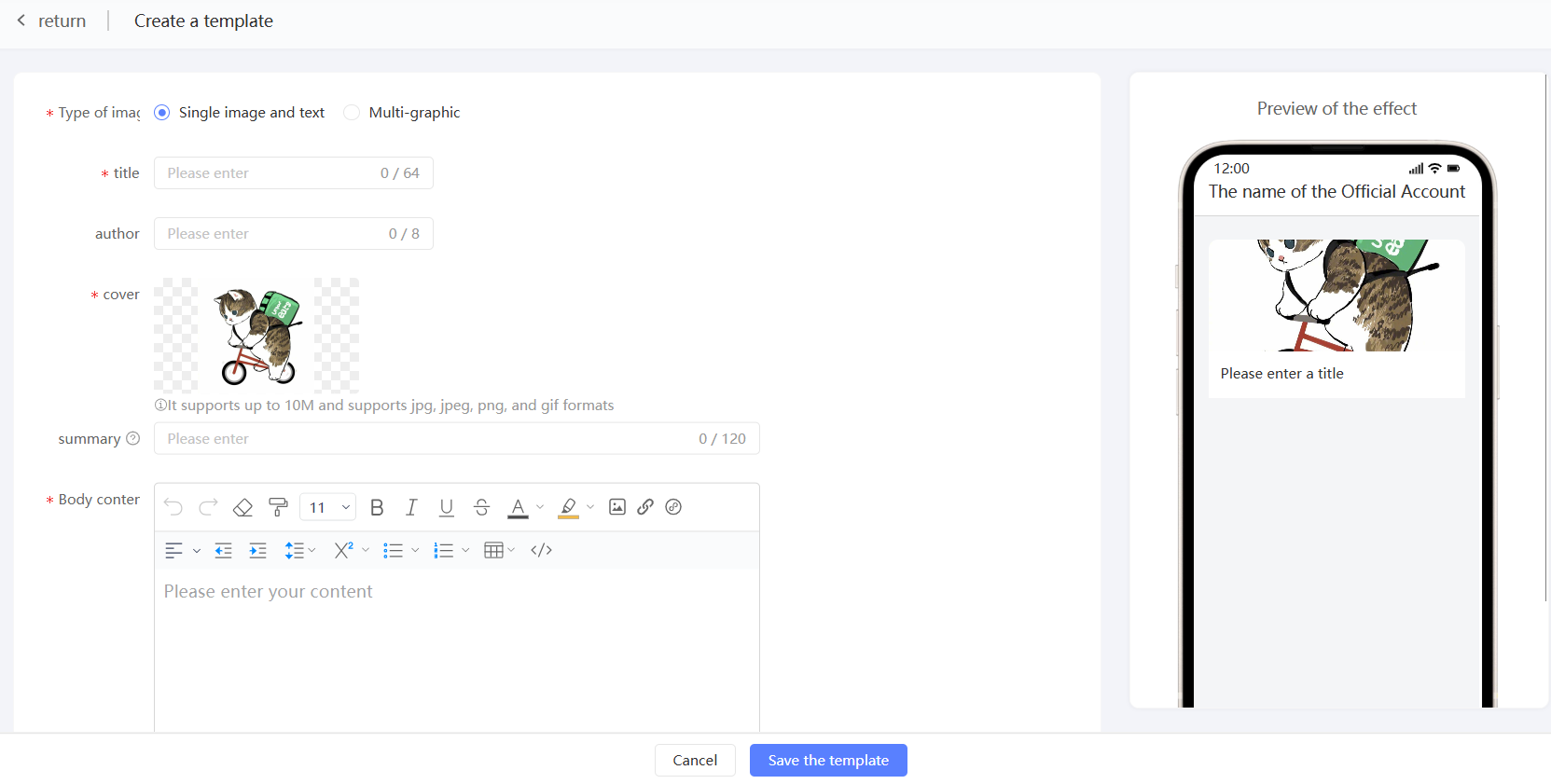Image resolution: width=1551 pixels, height=784 pixels.
Task: Click the return link
Action: point(62,21)
